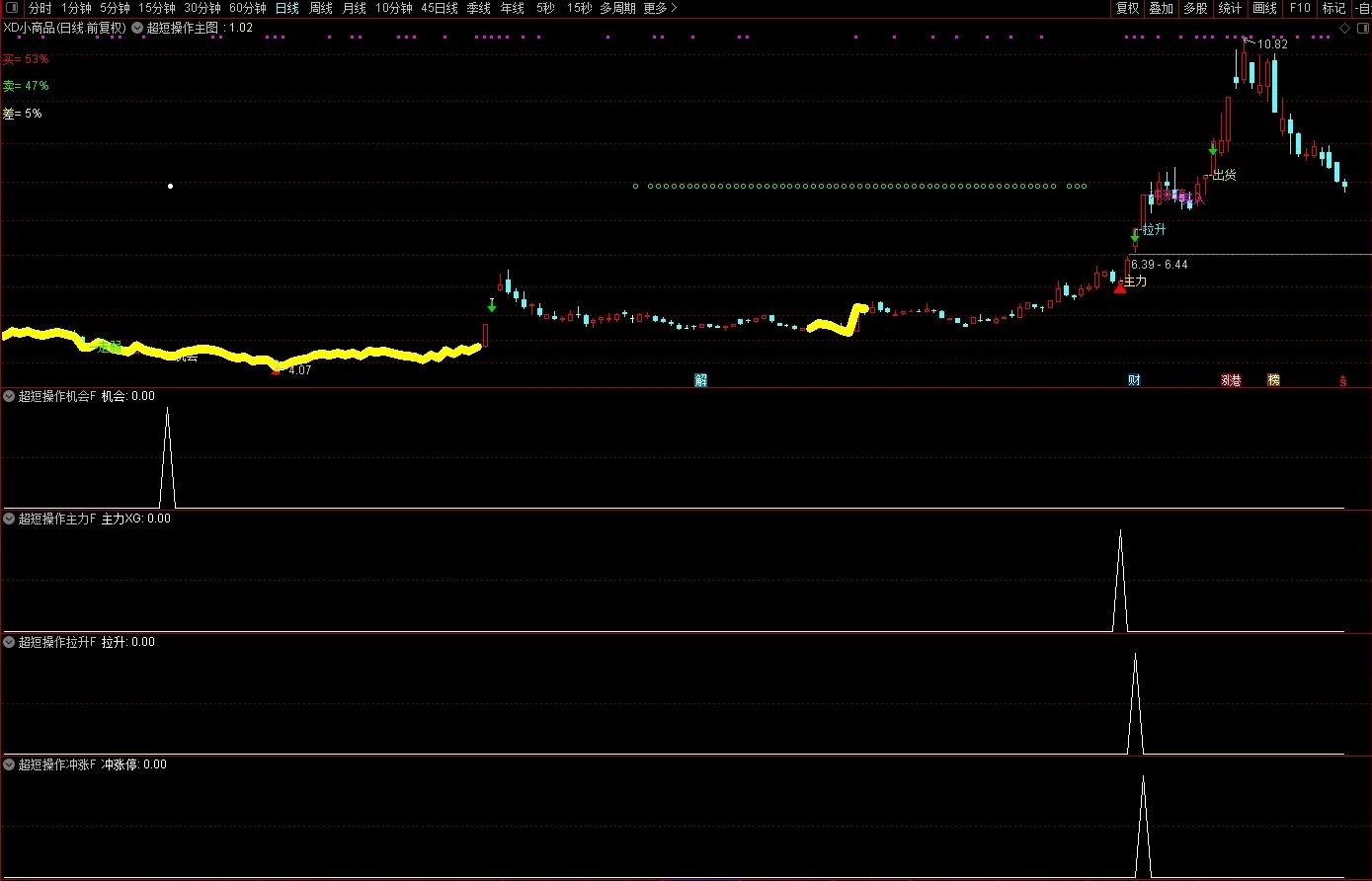Viewport: 1372px width, 881px height.
Task: Click the red 主力 triangle signal marker
Action: (1119, 287)
